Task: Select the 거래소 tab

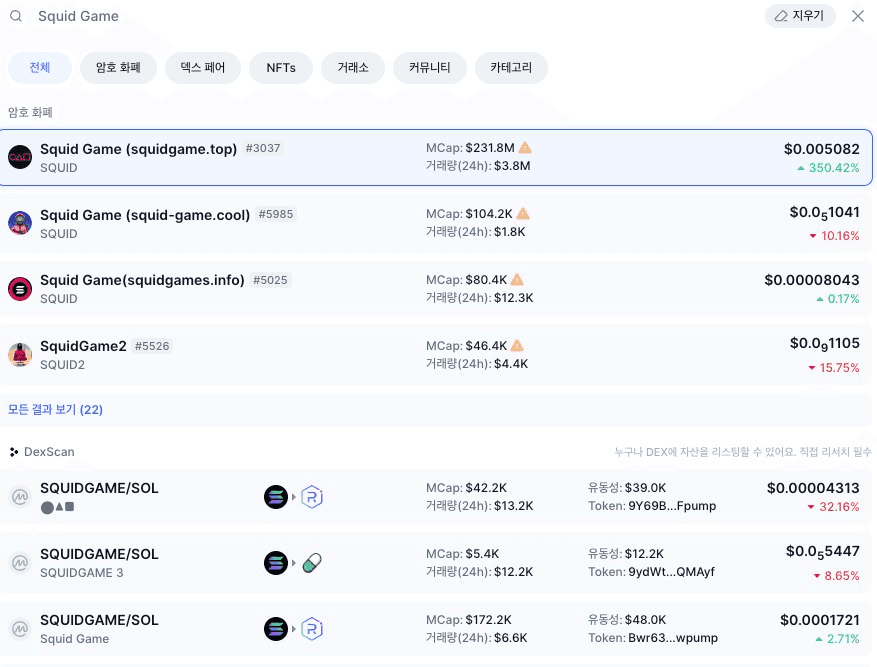Action: 353,68
